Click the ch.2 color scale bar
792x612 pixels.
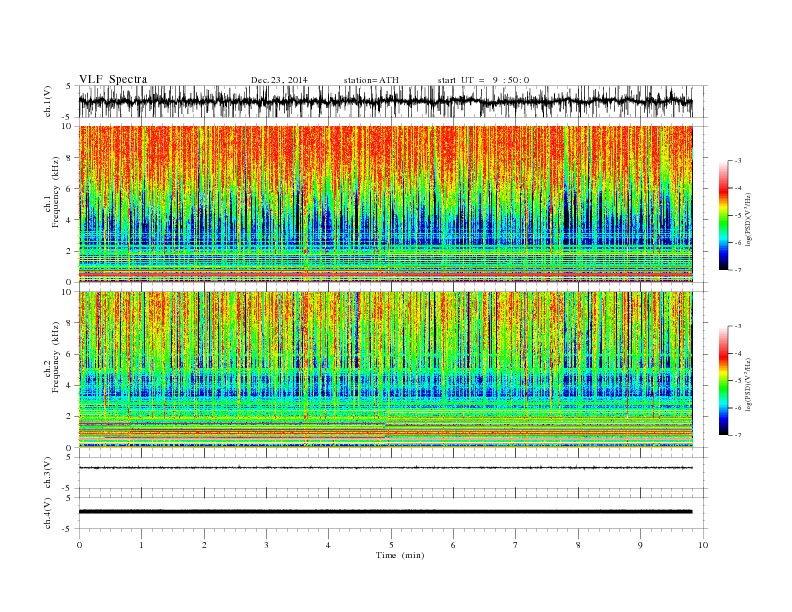(724, 381)
